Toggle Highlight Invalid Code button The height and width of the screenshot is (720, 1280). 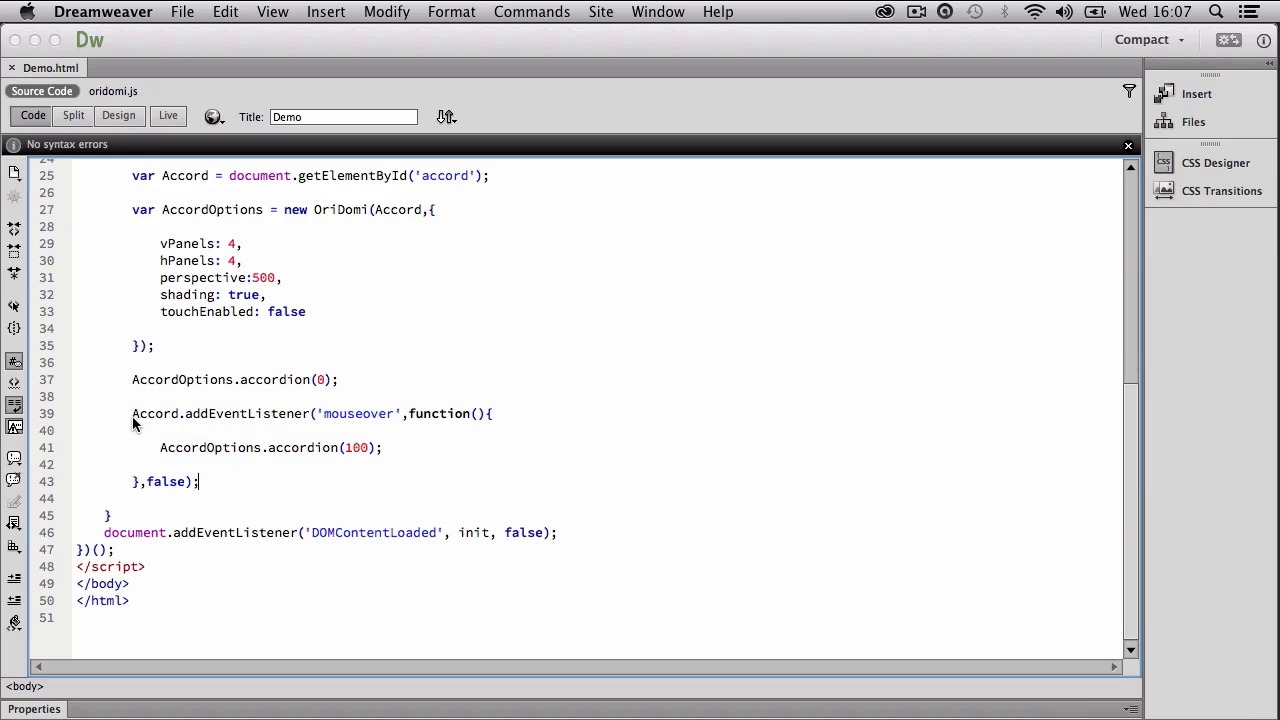pos(14,383)
